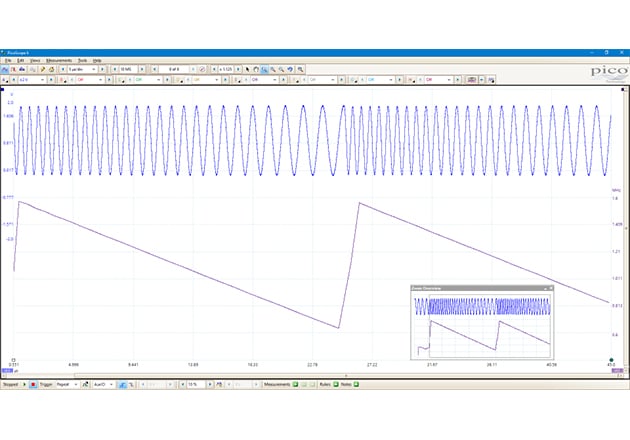This screenshot has height=440, width=630.
Task: Click the time ruler handle at graph bottom-left
Action: point(13,360)
